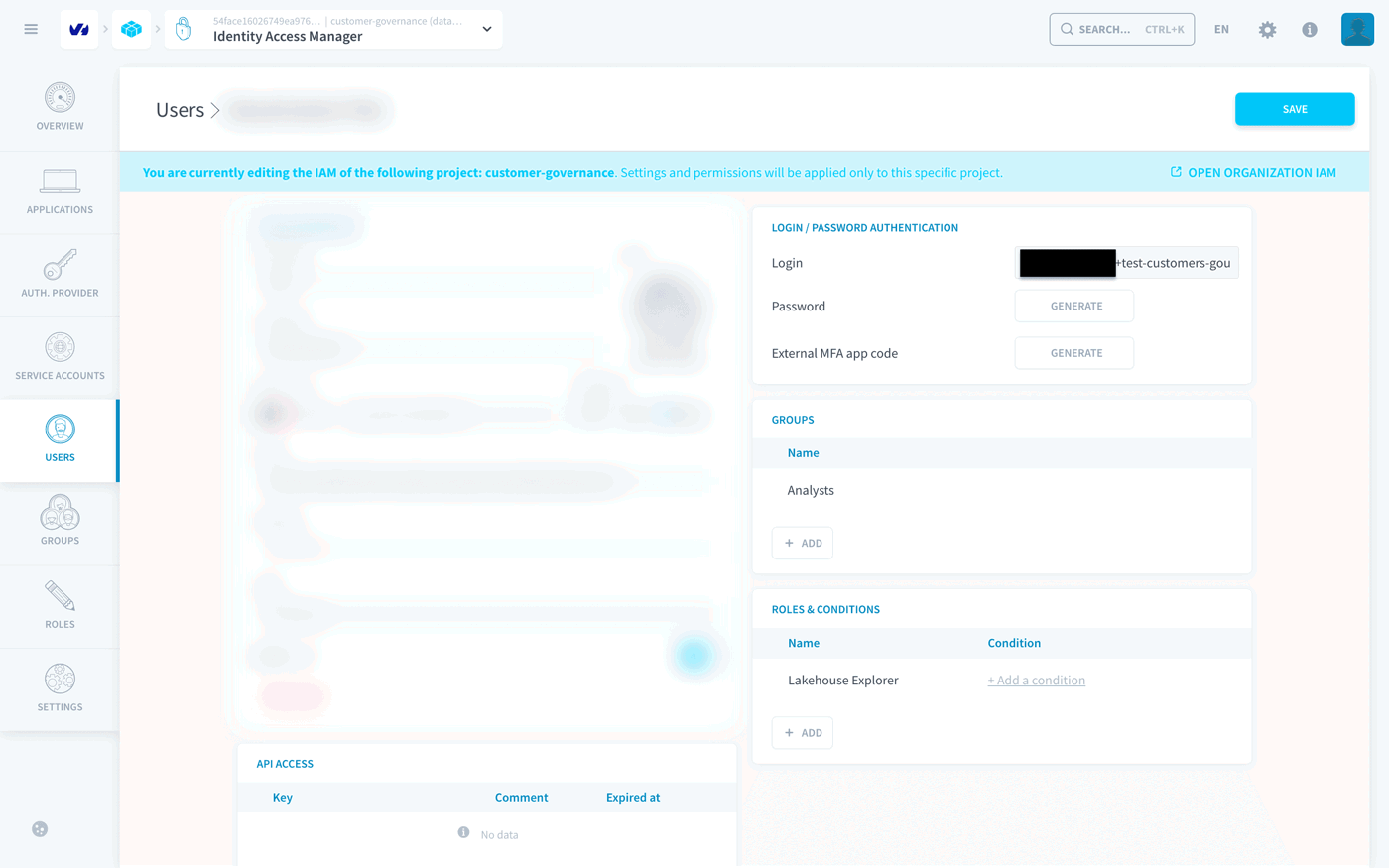
Task: Open the user profile avatar
Action: [x=1357, y=30]
